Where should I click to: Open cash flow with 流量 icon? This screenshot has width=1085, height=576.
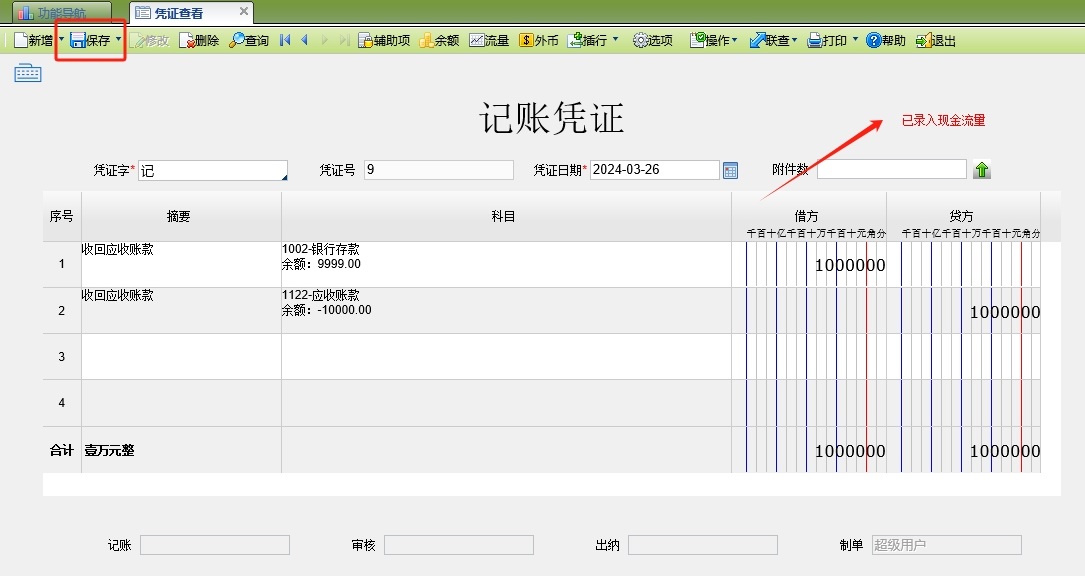(x=489, y=40)
